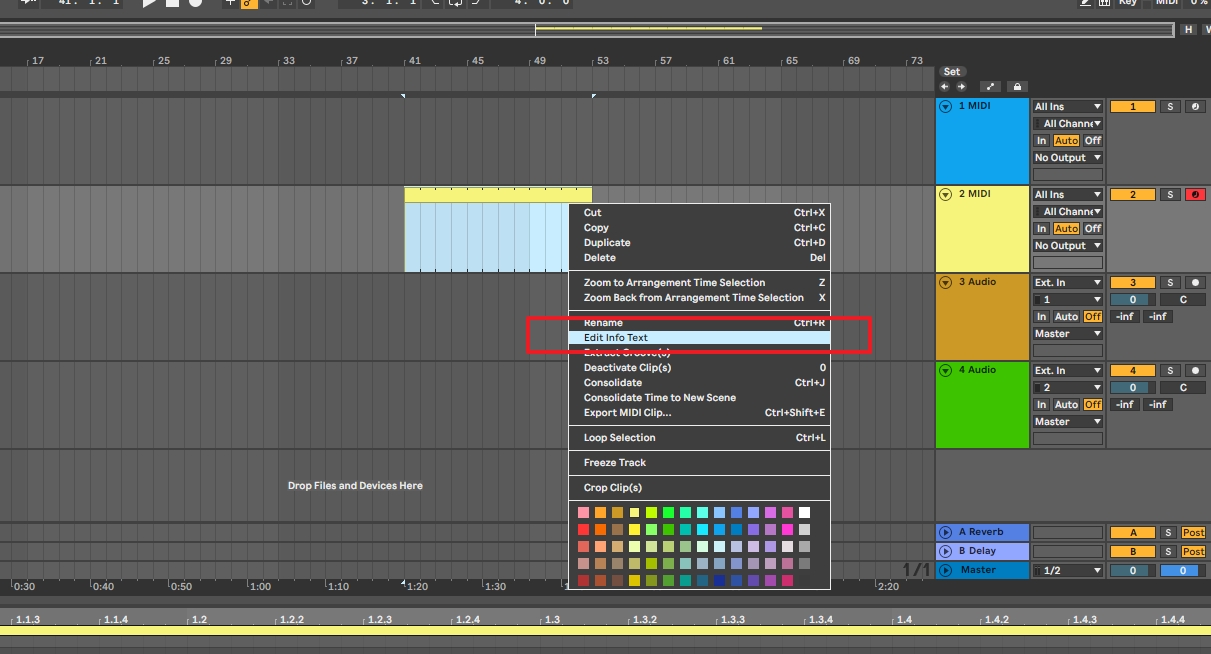
Task: Toggle the lock envelopes padlock icon
Action: (x=1018, y=87)
